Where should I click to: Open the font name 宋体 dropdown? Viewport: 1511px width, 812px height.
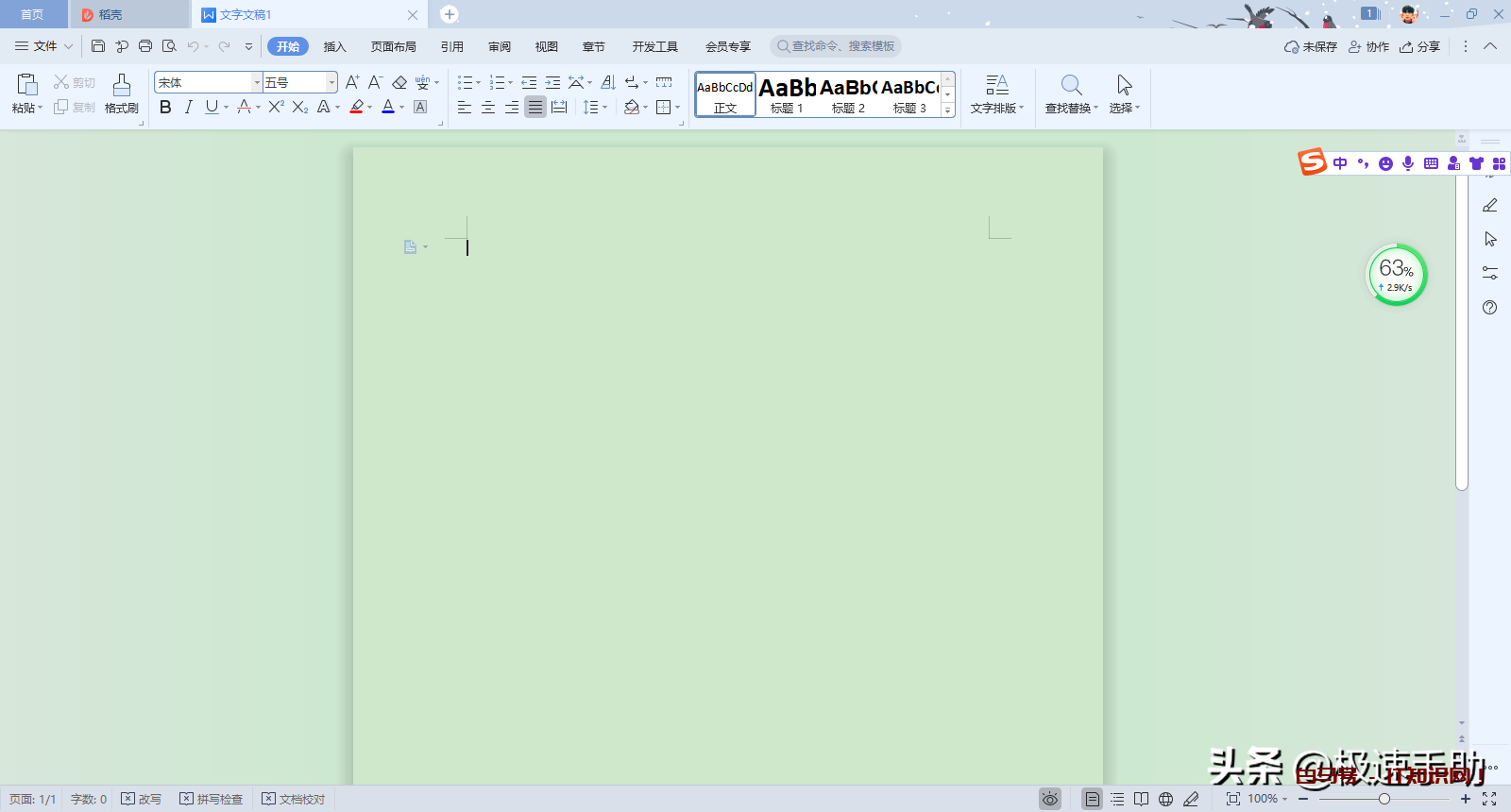click(x=257, y=83)
